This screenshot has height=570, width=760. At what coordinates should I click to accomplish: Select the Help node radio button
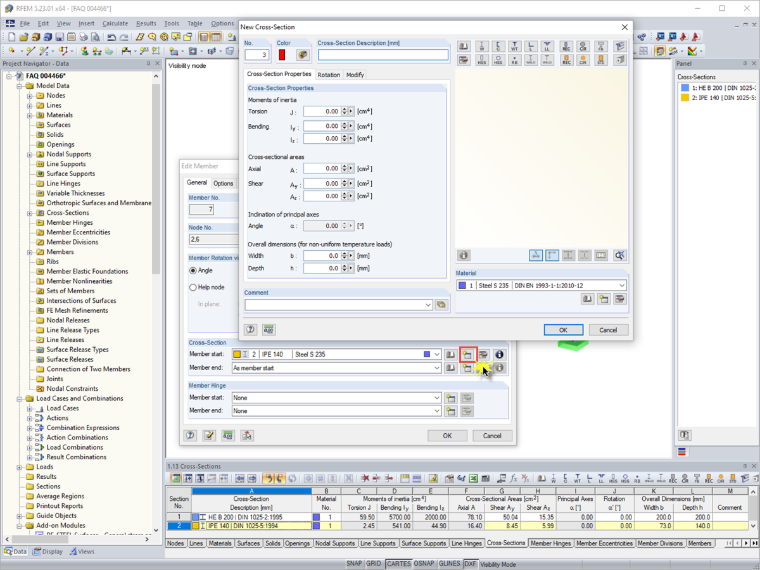193,287
